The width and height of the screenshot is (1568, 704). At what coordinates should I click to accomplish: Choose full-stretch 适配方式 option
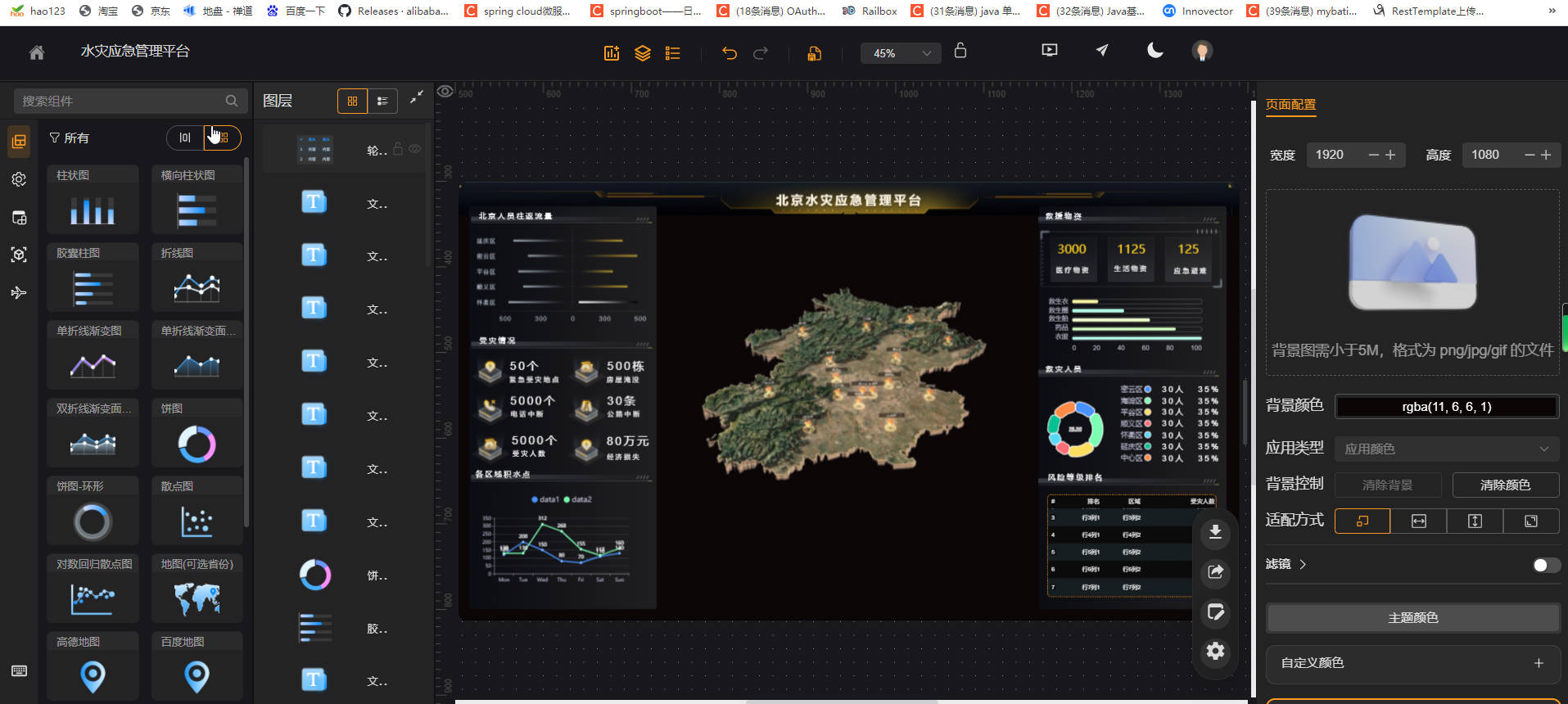(1531, 521)
